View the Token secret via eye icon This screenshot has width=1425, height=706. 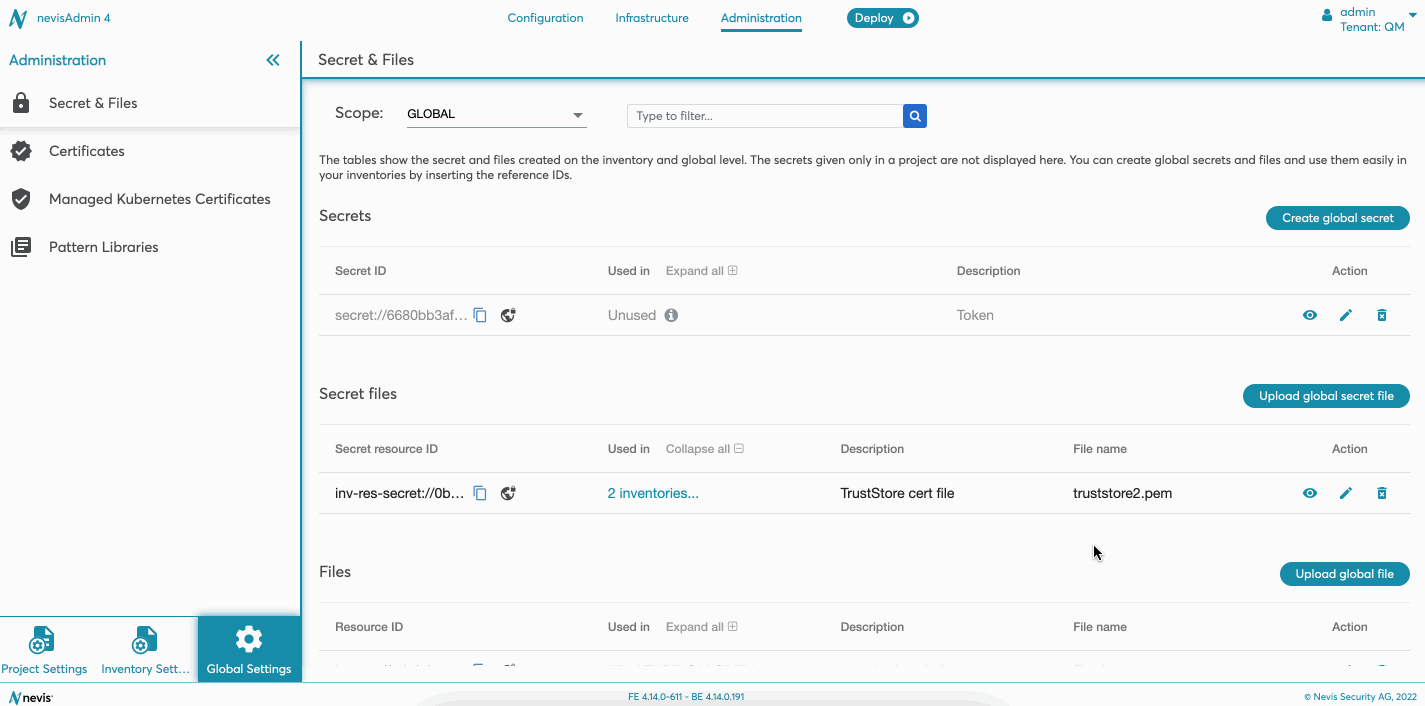click(1310, 315)
